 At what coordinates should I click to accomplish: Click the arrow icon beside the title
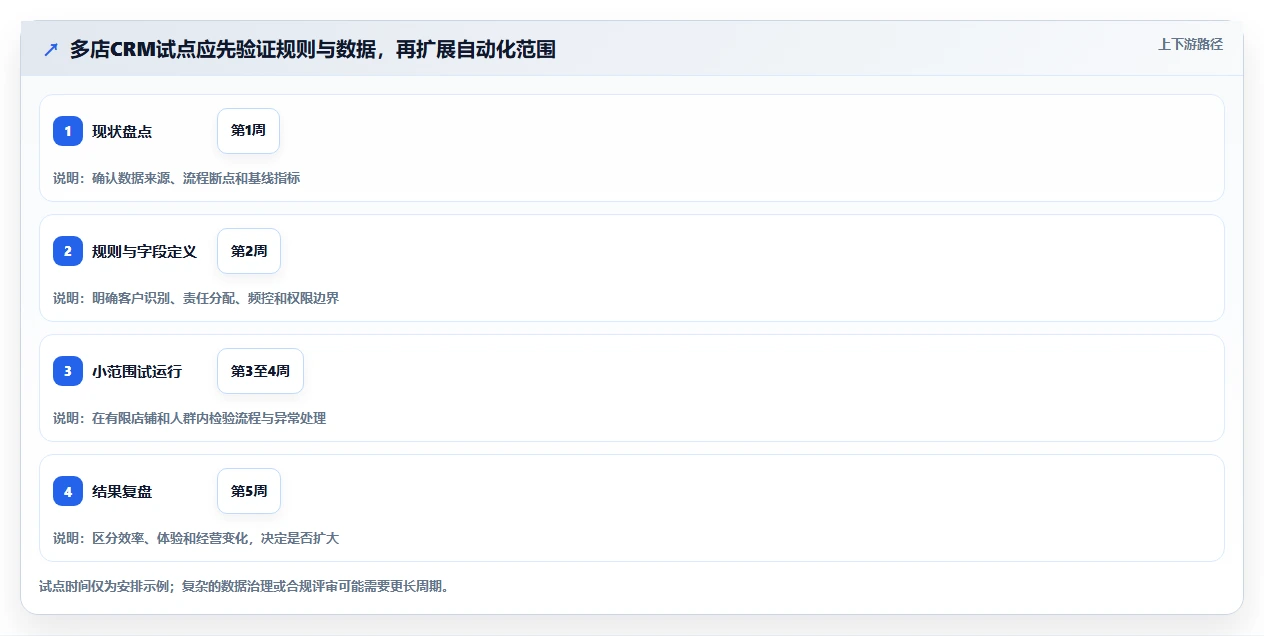[51, 49]
